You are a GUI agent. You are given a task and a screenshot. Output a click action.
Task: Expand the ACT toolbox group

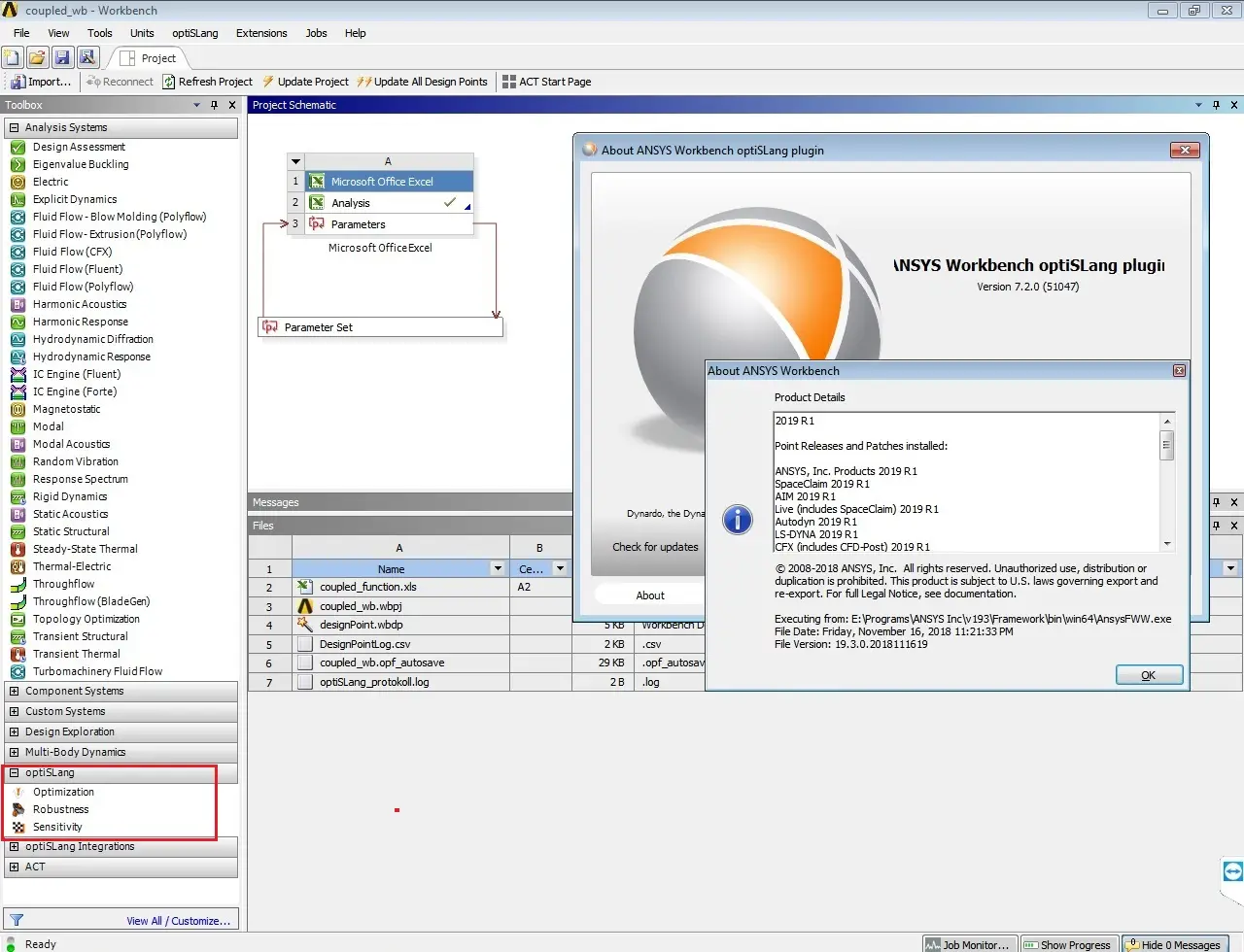(x=14, y=867)
